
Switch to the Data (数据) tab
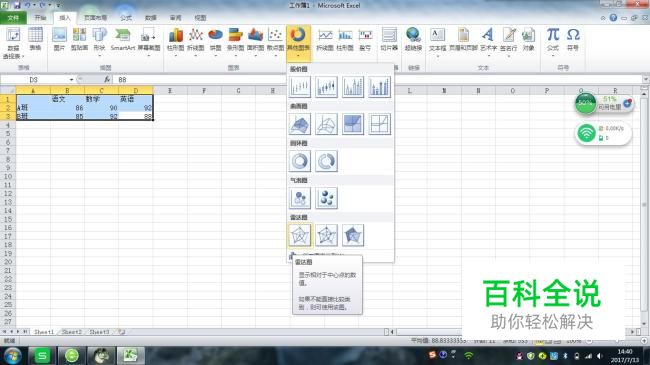(151, 18)
